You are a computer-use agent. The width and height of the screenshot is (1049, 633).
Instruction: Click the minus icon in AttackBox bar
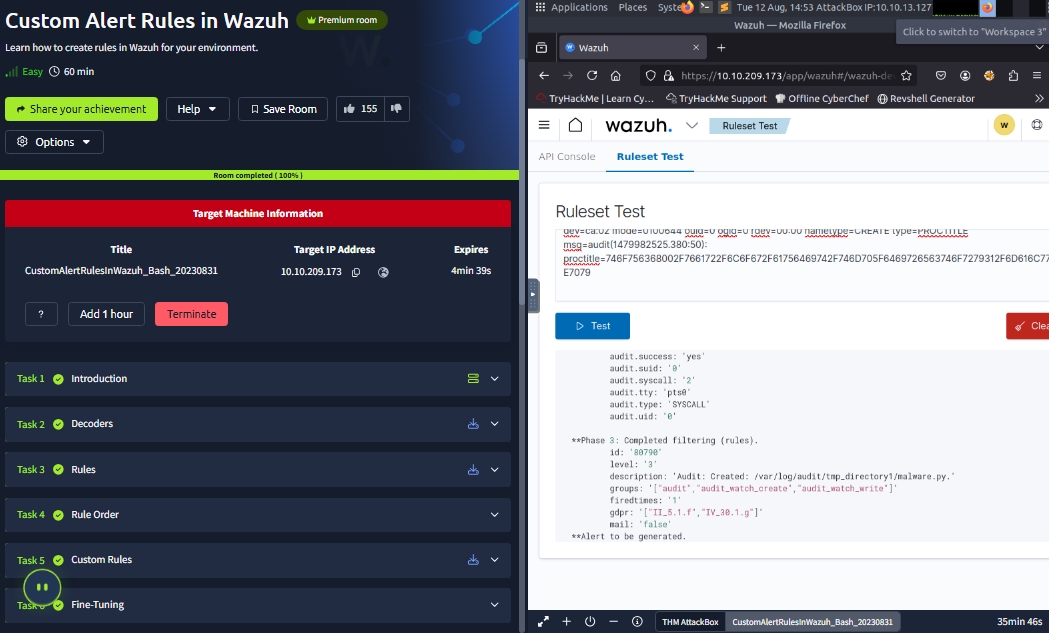(613, 622)
